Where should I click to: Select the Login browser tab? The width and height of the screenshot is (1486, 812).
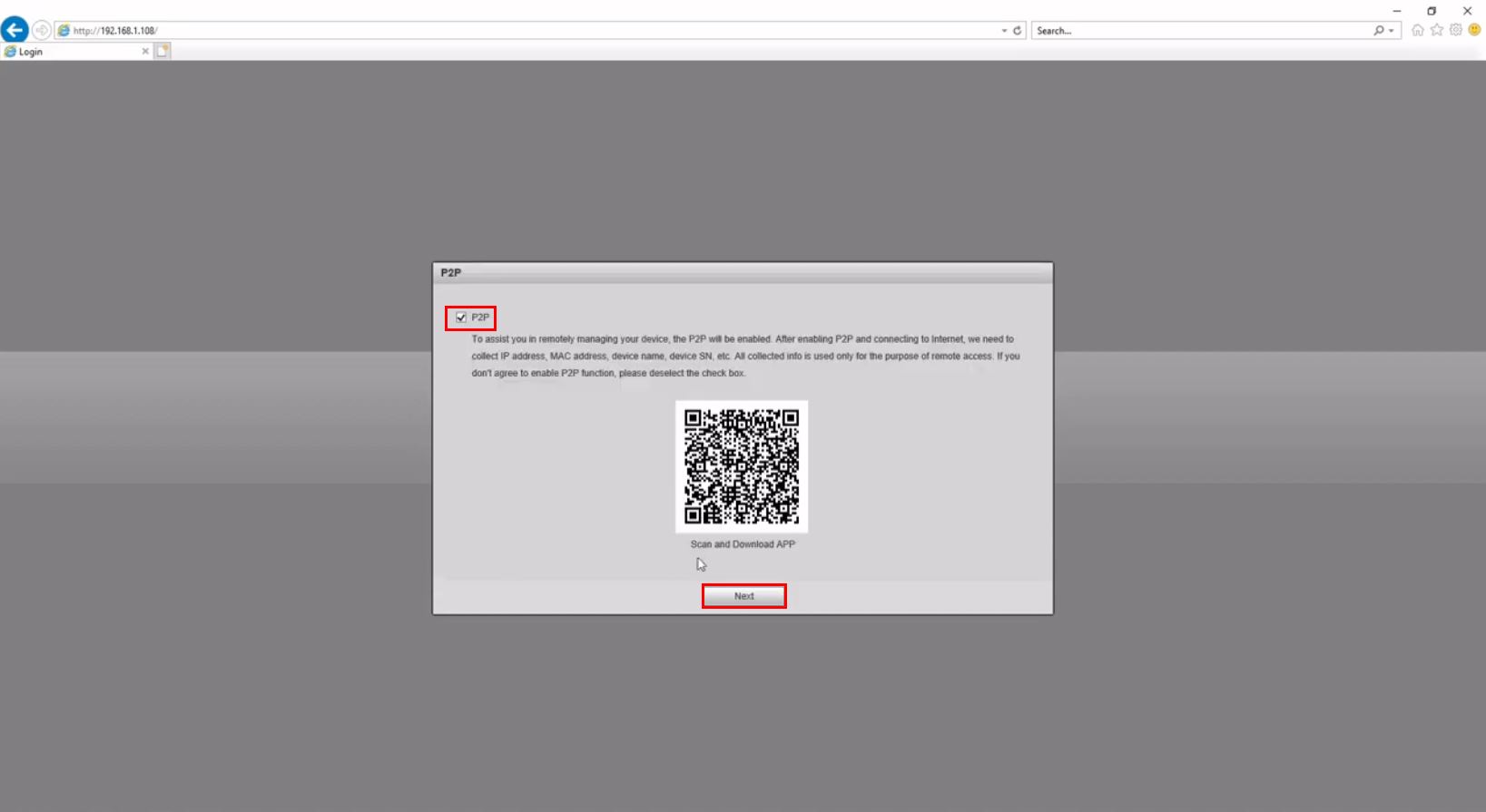coord(76,52)
